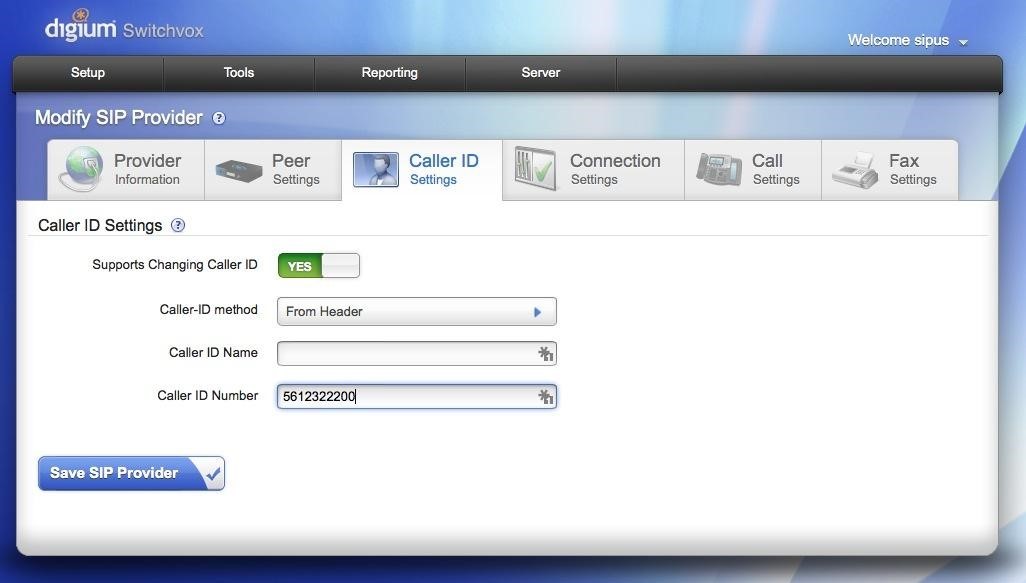Open the Fax Settings tab

(890, 169)
